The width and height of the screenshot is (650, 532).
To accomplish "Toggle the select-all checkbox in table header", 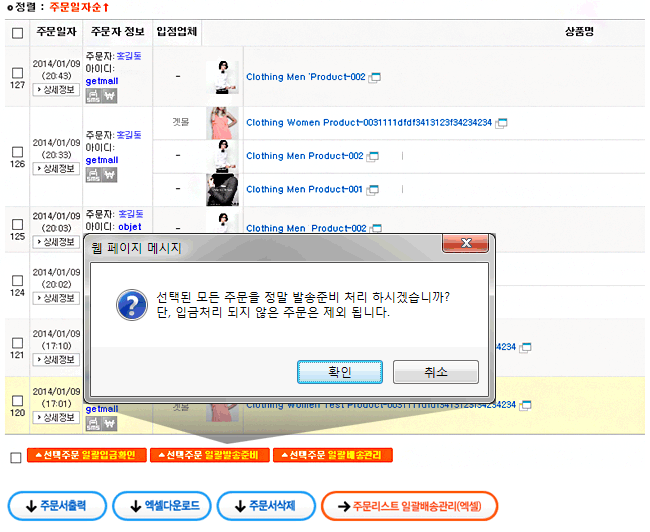I will pos(17,32).
